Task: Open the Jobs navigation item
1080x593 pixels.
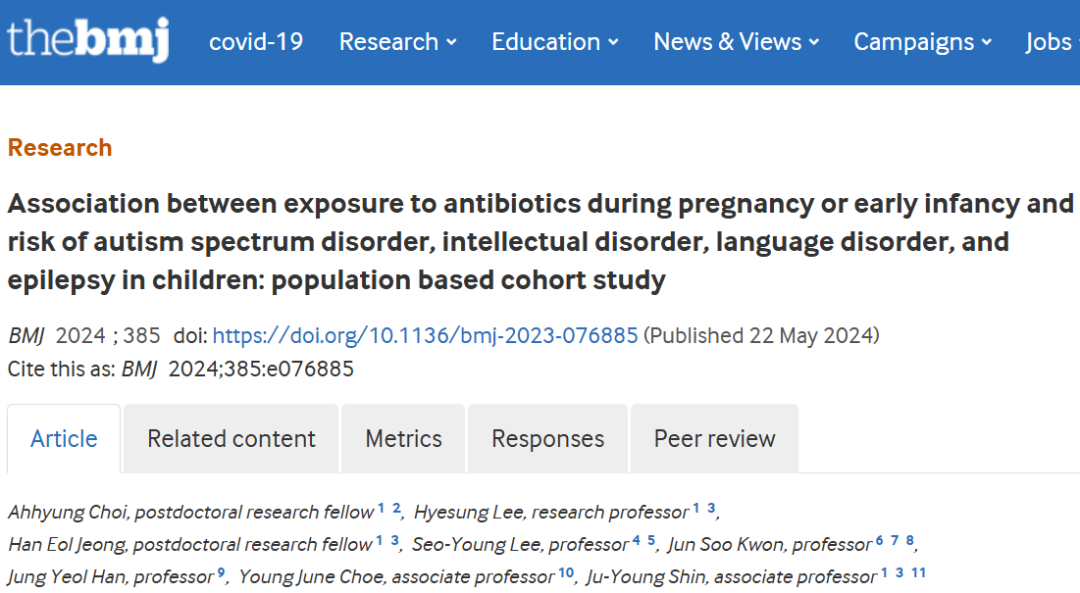Action: (x=1052, y=42)
